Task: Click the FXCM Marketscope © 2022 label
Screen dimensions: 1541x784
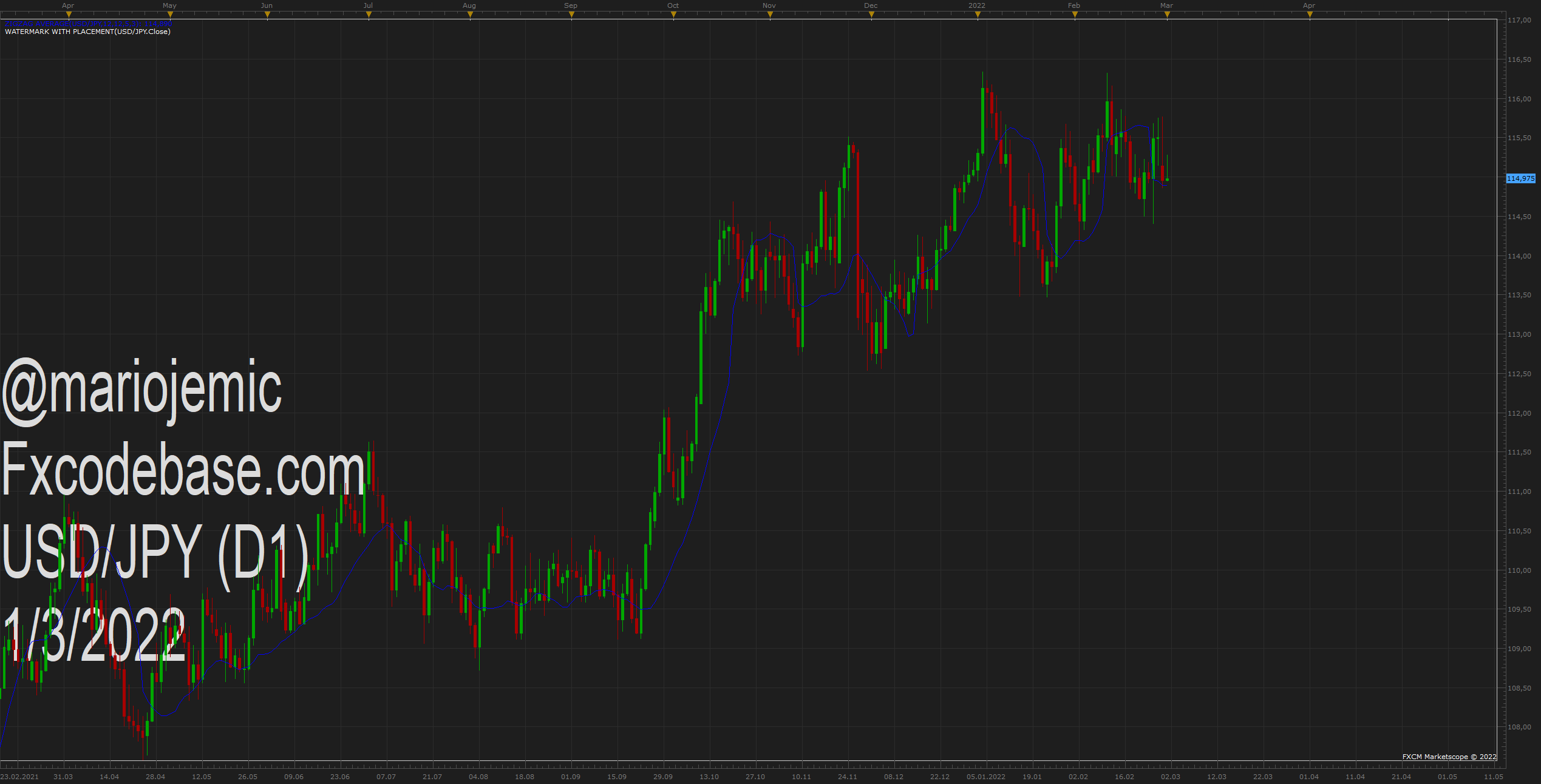Action: click(1449, 757)
